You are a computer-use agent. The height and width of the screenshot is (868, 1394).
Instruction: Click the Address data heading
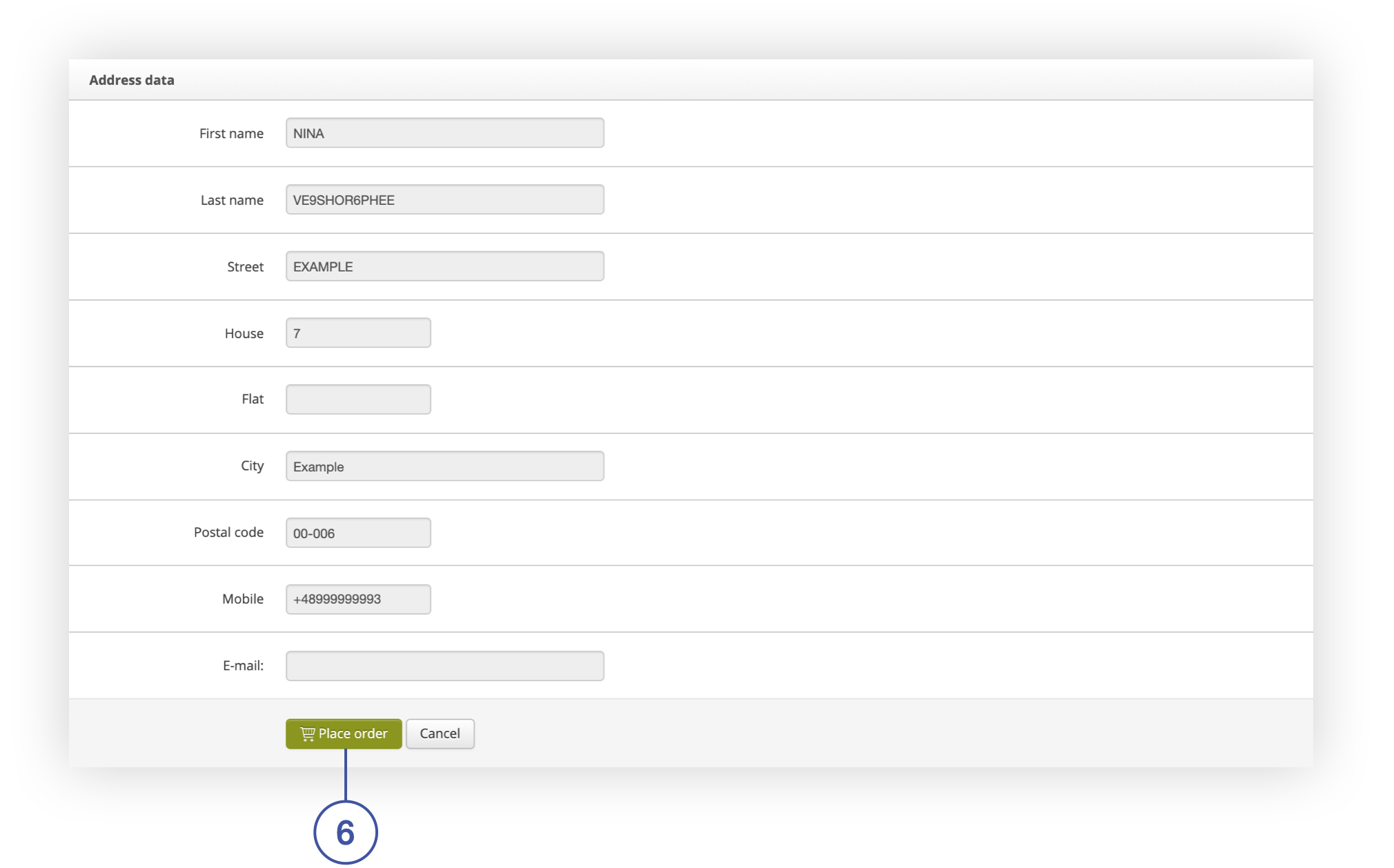(132, 80)
